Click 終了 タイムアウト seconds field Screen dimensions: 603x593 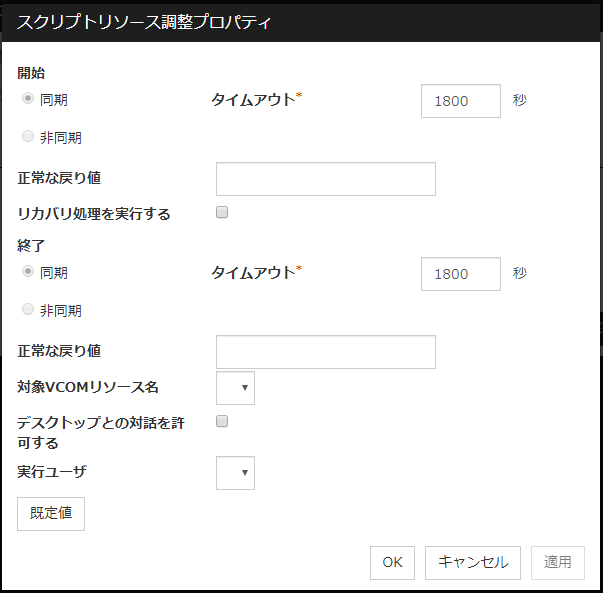click(x=461, y=273)
